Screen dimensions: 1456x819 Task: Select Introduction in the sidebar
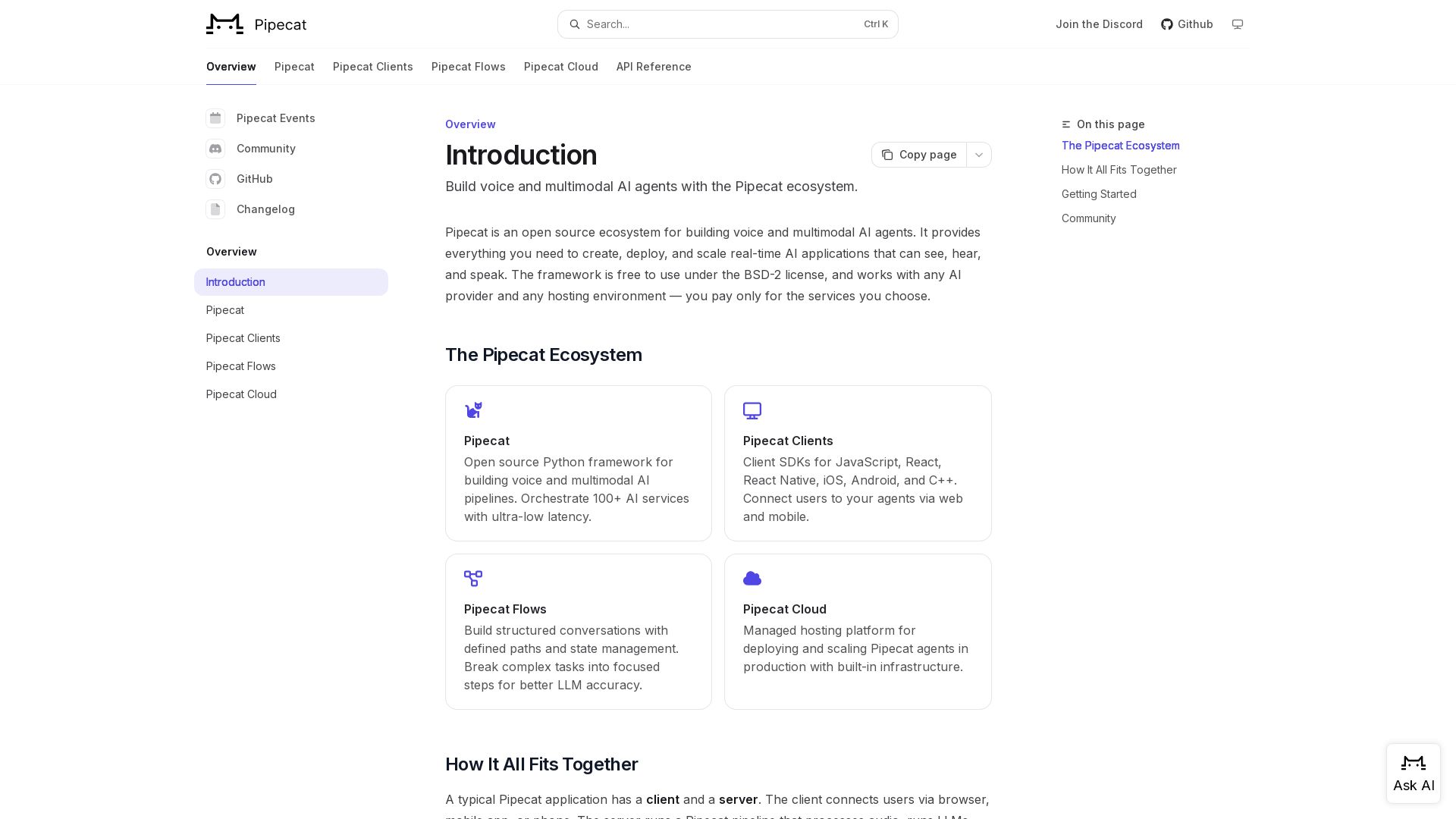(291, 282)
